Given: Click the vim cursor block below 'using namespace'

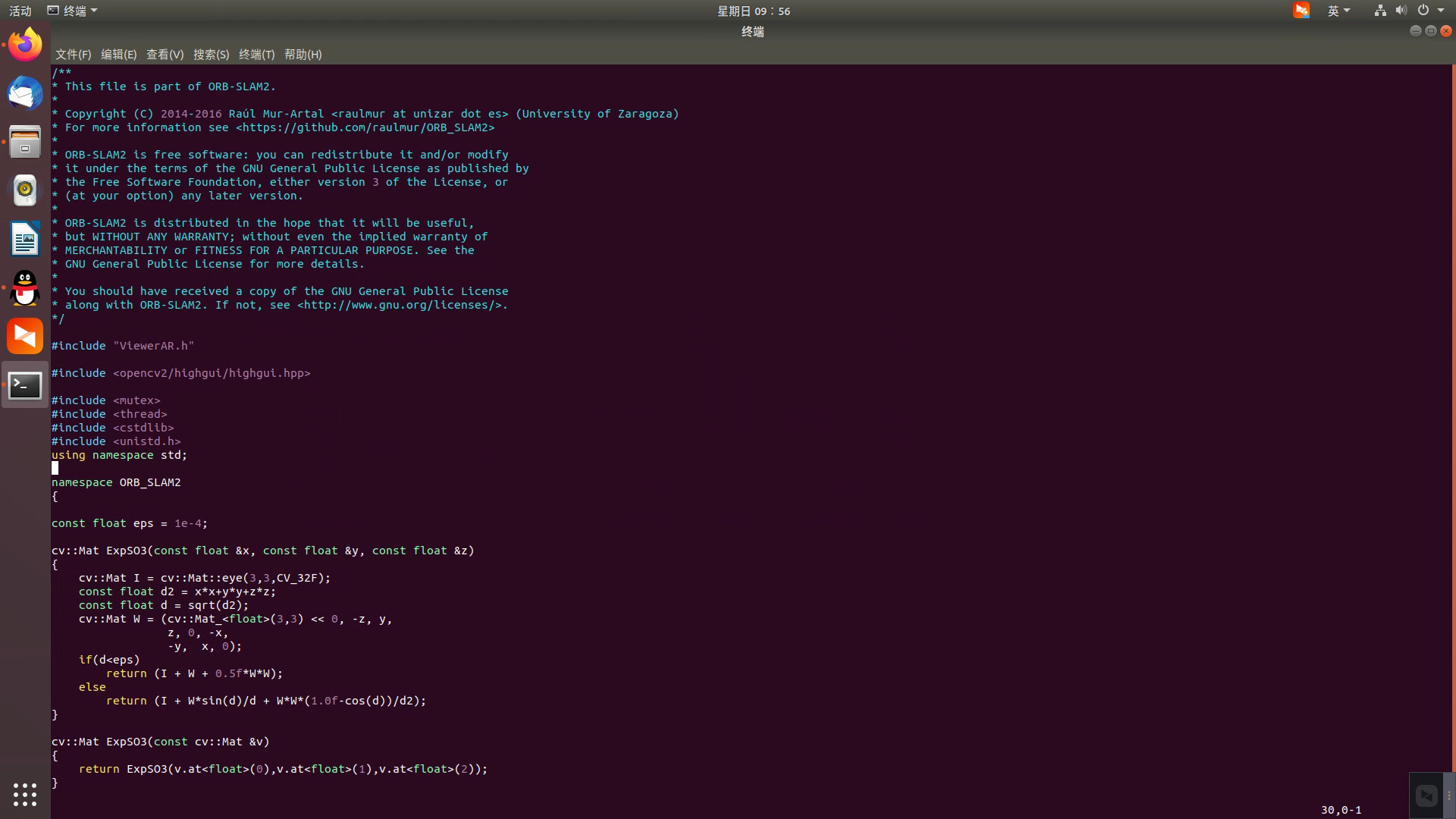Looking at the screenshot, I should (55, 469).
